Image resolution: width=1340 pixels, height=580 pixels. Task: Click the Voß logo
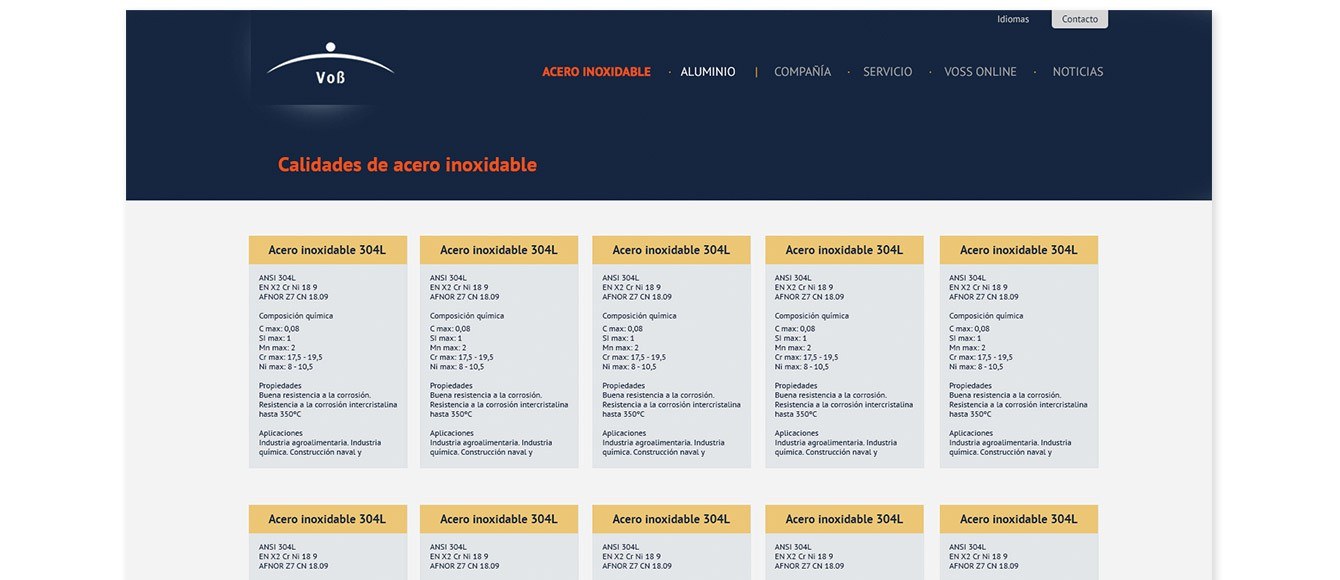tap(330, 66)
